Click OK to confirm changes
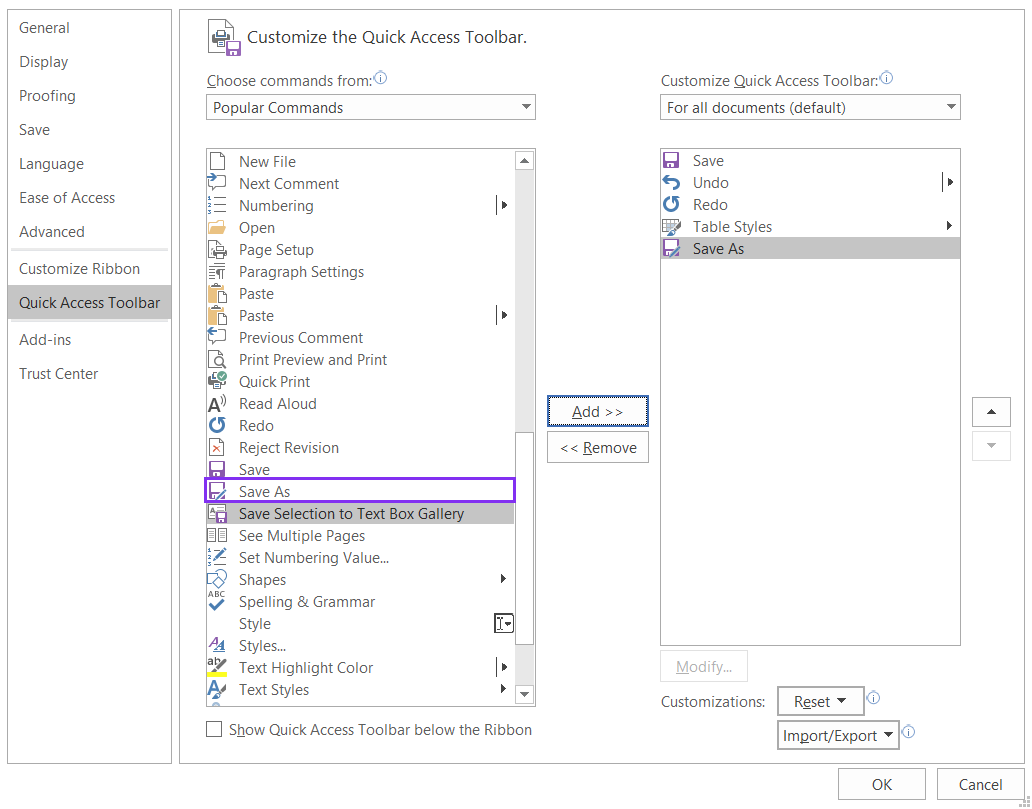Screen dimensions: 1032x809 tap(881, 784)
